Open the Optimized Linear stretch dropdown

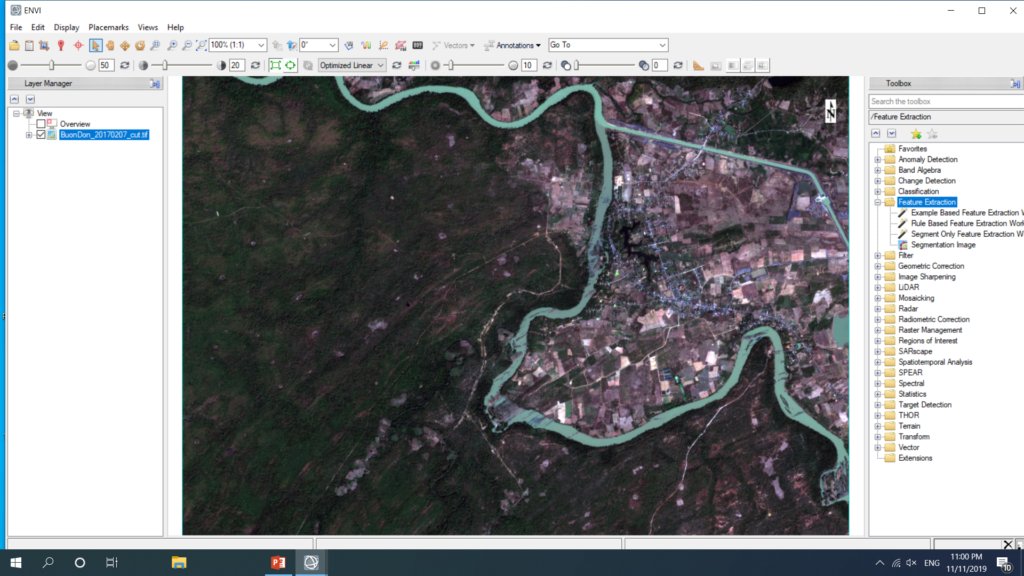coord(380,65)
